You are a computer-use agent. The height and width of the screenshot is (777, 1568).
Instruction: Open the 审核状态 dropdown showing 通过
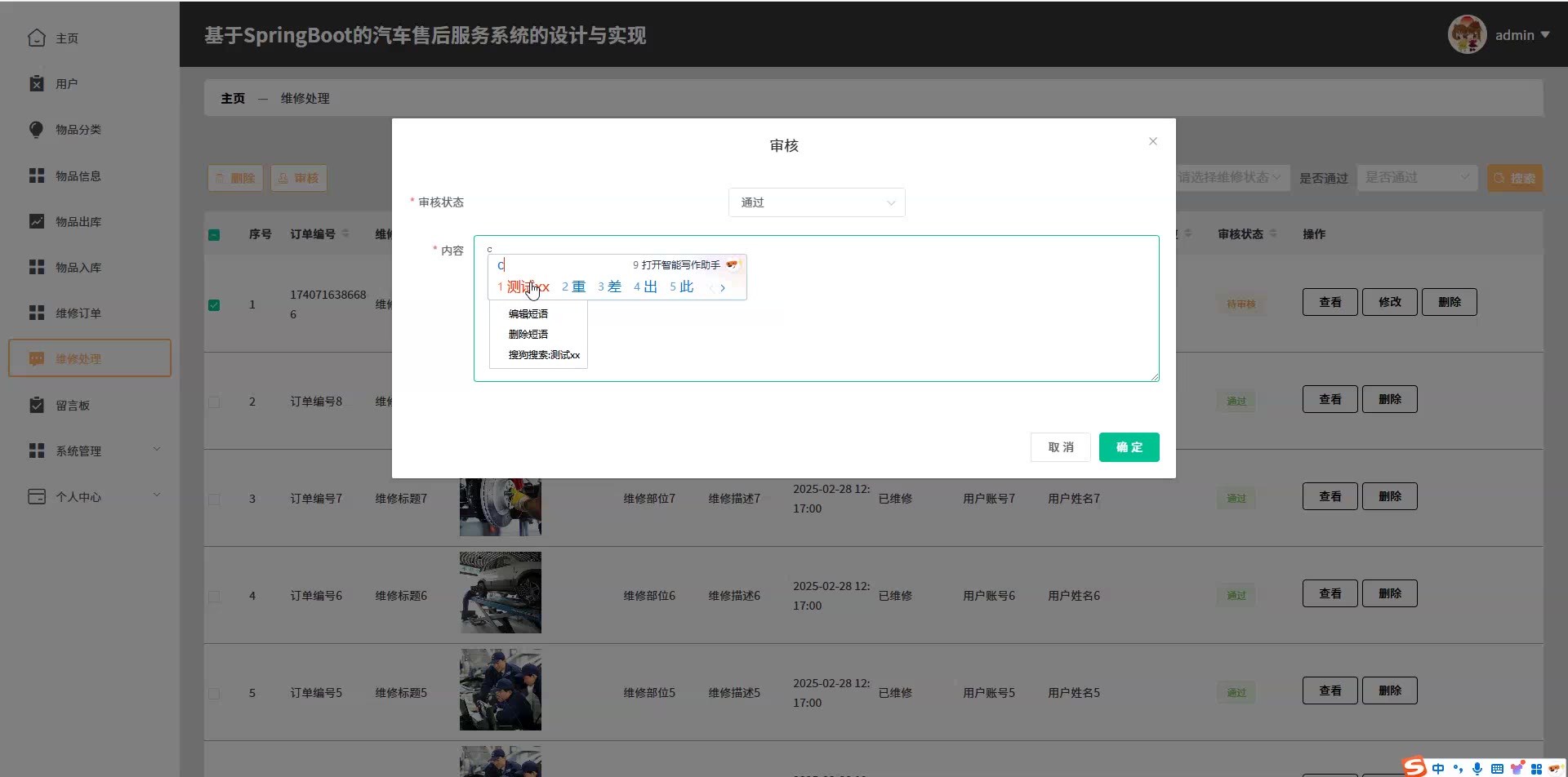pos(817,202)
